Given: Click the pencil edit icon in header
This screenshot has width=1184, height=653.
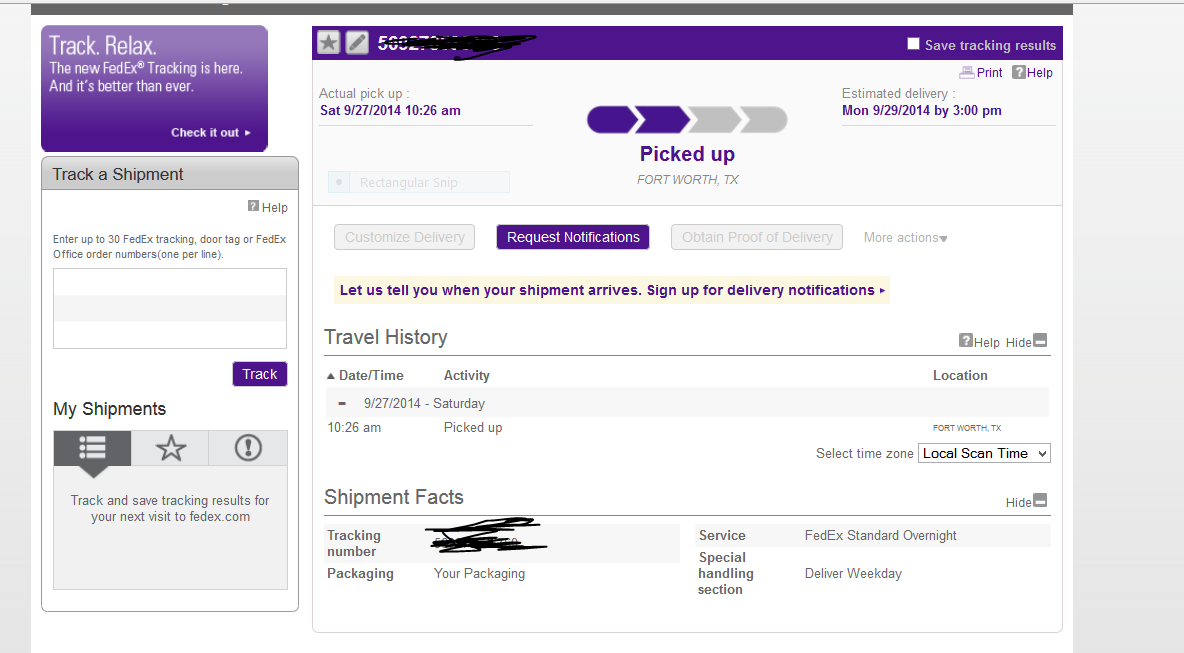Looking at the screenshot, I should (357, 42).
